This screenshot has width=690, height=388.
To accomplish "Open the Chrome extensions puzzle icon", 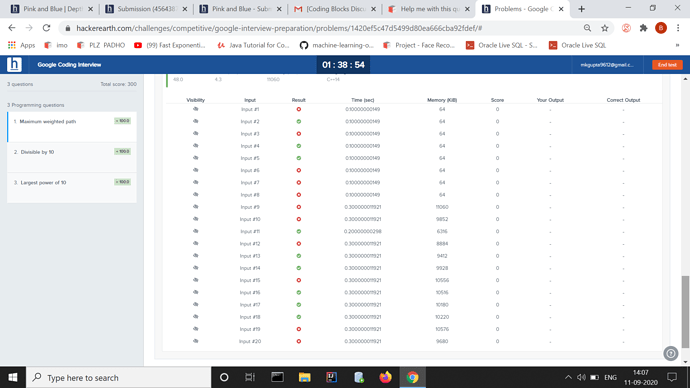I will tap(643, 28).
